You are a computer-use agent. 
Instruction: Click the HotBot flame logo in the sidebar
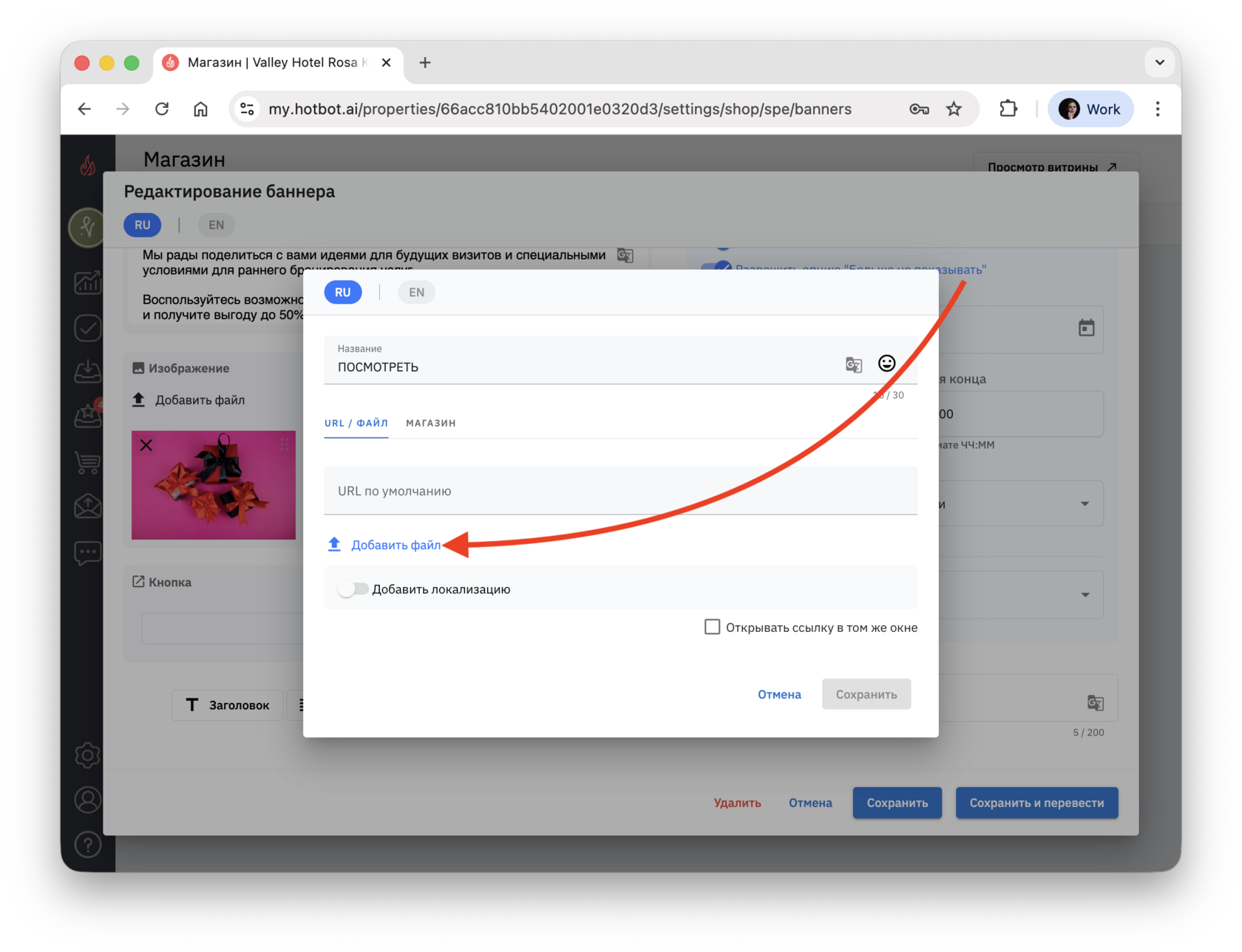pos(87,166)
